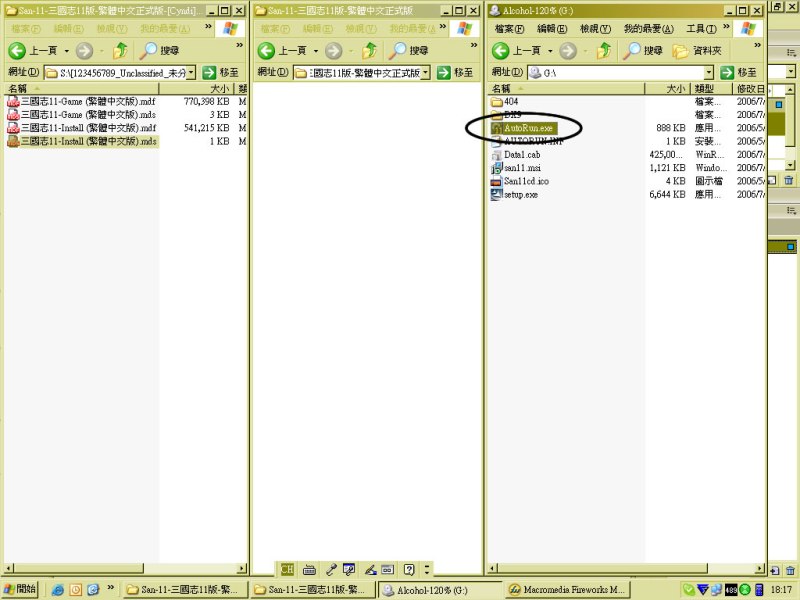The image size is (800, 600).
Task: Open back-history arrow in the [Cyndi] window
Action: pos(66,51)
